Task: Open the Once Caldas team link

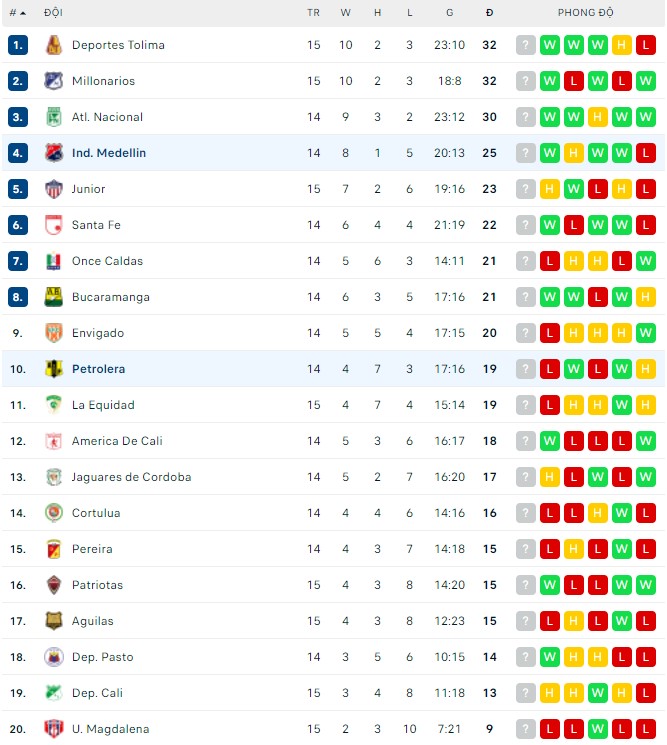Action: point(107,261)
